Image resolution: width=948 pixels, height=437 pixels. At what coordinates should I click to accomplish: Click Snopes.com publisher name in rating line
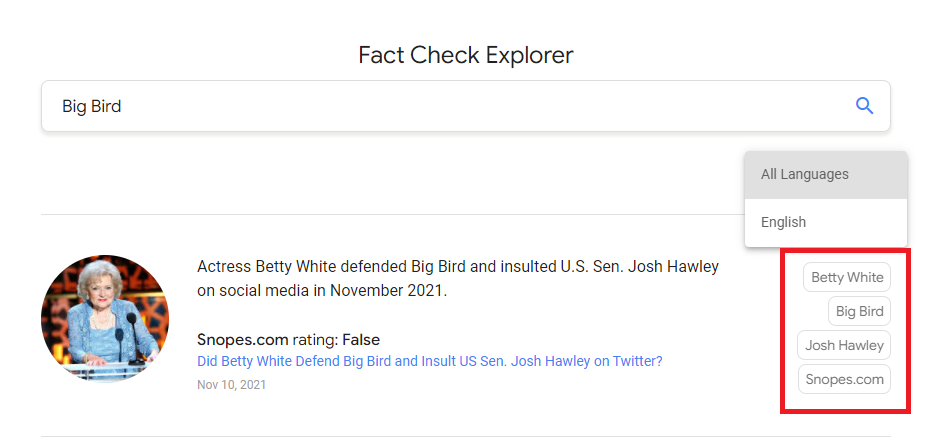[242, 340]
